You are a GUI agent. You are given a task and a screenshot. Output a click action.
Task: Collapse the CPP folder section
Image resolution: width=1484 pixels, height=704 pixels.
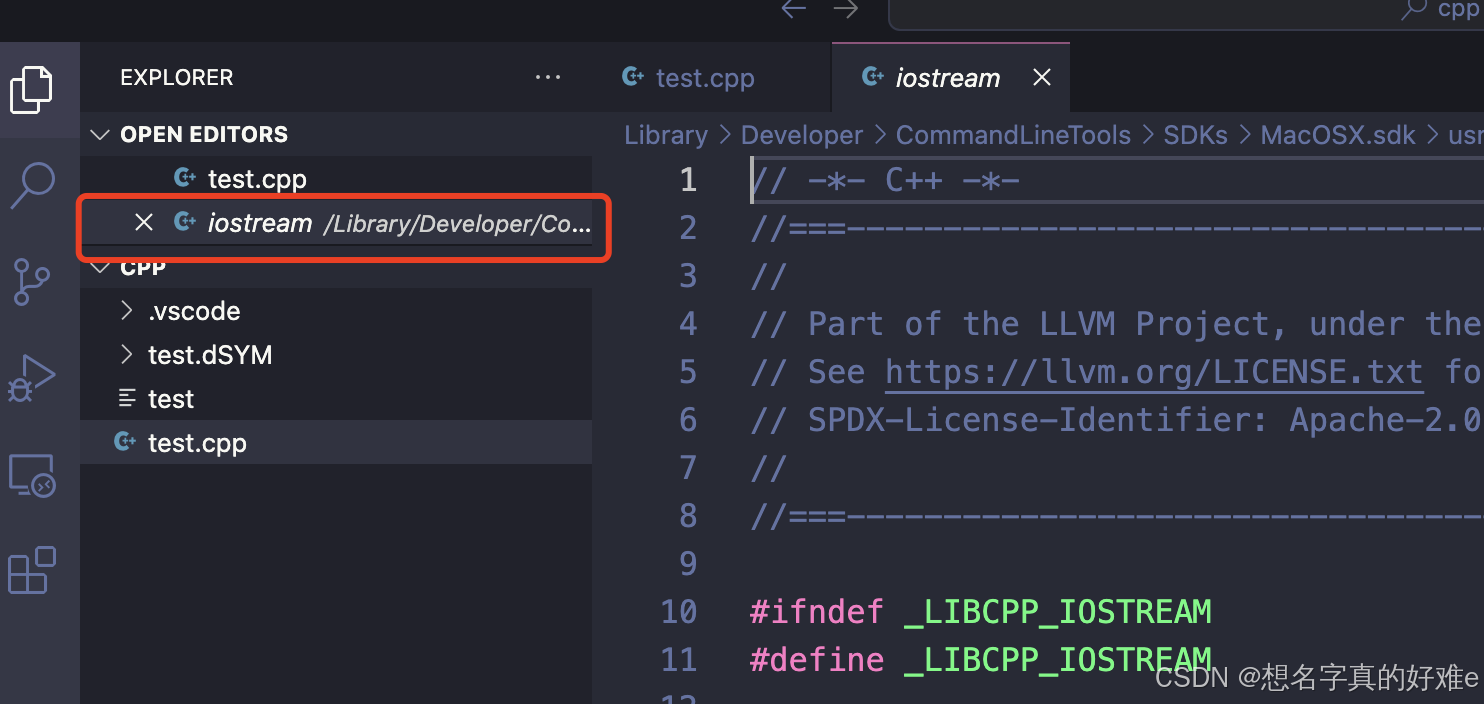99,267
